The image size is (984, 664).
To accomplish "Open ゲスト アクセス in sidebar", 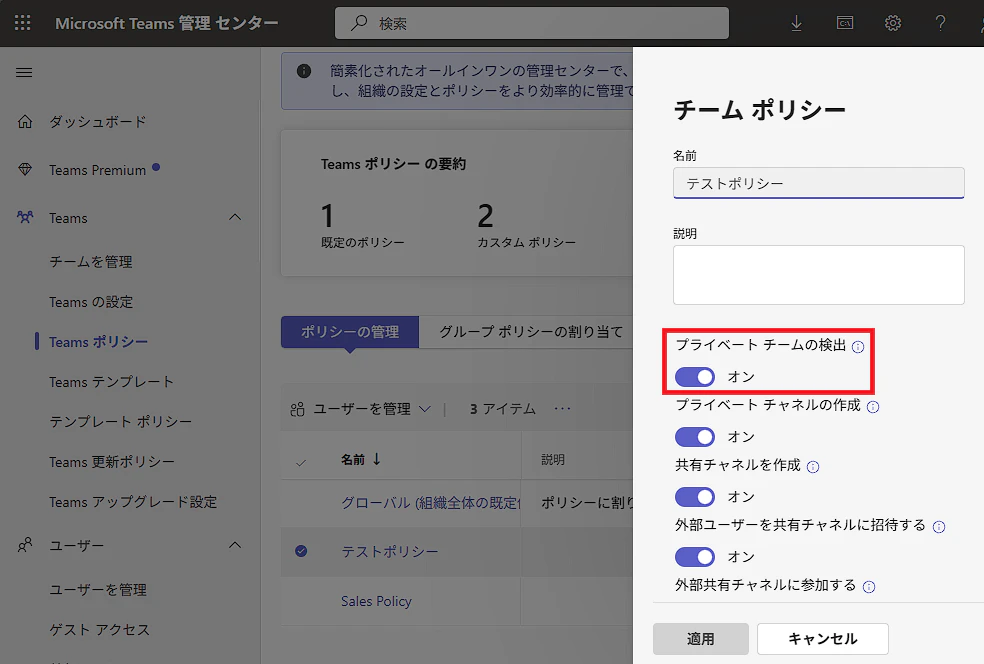I will (100, 630).
